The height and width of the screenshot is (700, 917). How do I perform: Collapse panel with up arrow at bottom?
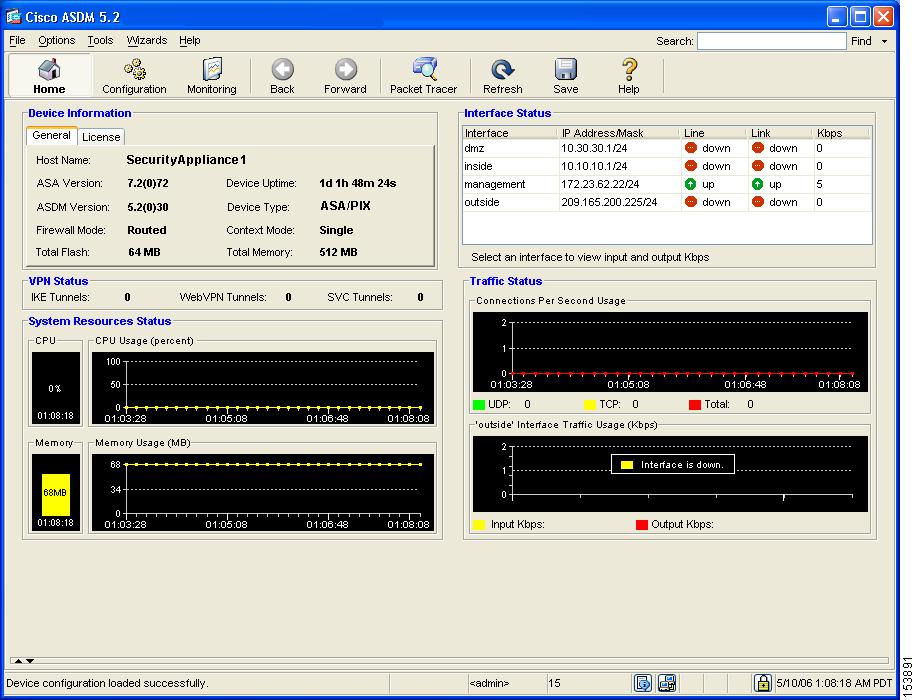pos(18,661)
